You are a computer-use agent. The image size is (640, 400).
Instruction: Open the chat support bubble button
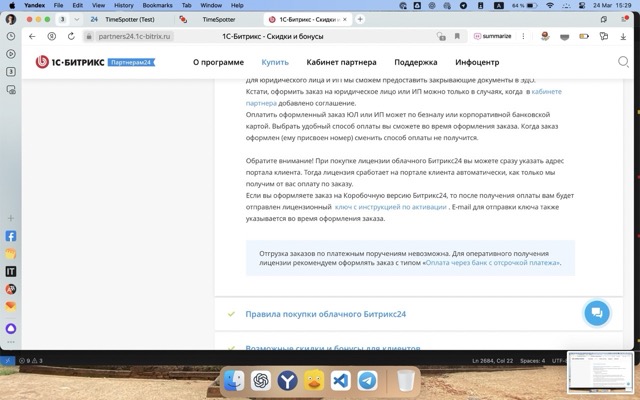(596, 313)
